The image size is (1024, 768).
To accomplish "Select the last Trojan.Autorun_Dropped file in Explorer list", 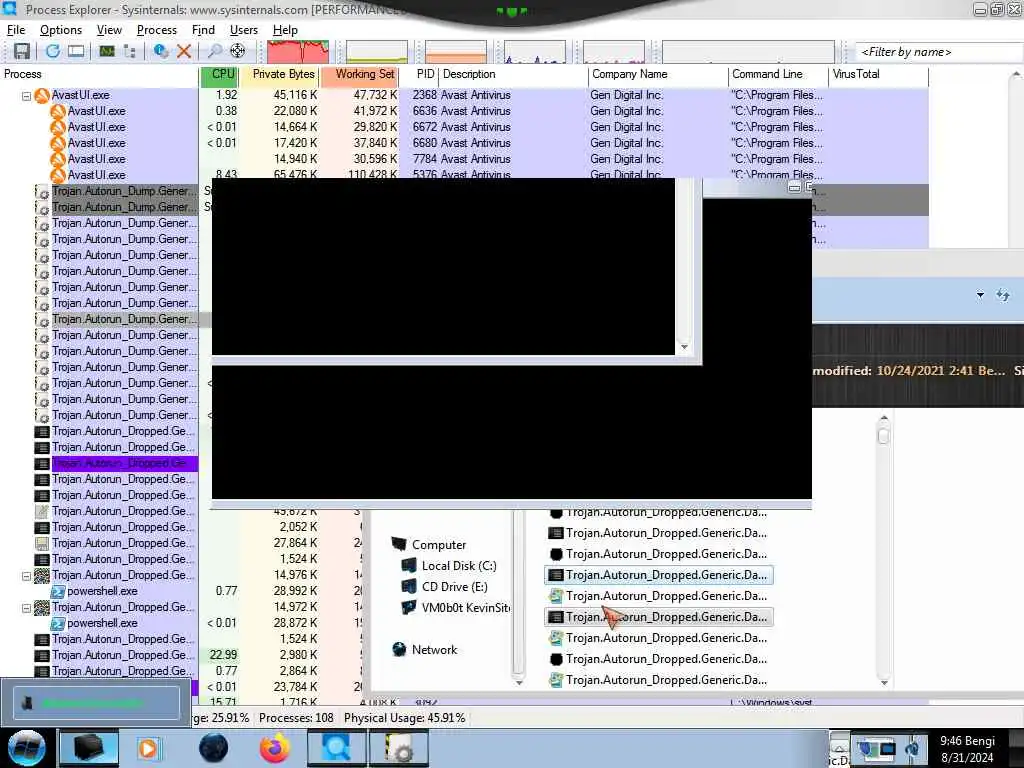I will tap(658, 680).
